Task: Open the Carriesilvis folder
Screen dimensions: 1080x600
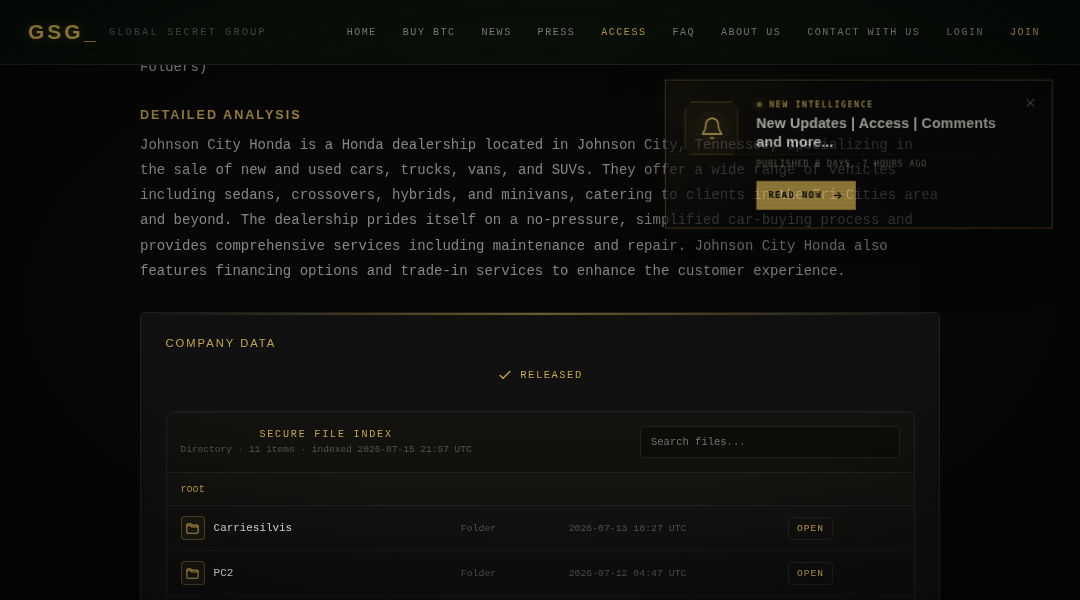Action: [x=810, y=528]
